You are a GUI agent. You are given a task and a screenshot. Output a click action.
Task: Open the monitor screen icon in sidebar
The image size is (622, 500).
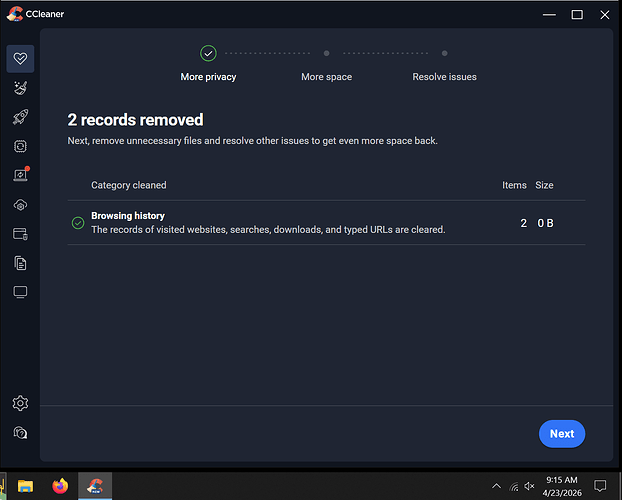coord(20,292)
